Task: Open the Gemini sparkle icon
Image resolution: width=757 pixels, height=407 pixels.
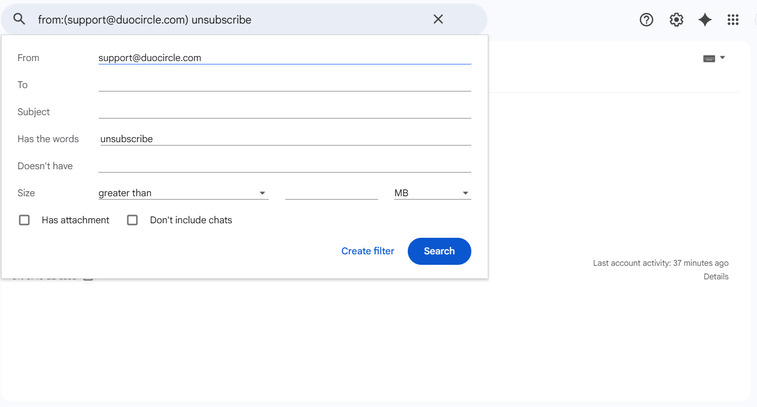Action: click(x=705, y=20)
